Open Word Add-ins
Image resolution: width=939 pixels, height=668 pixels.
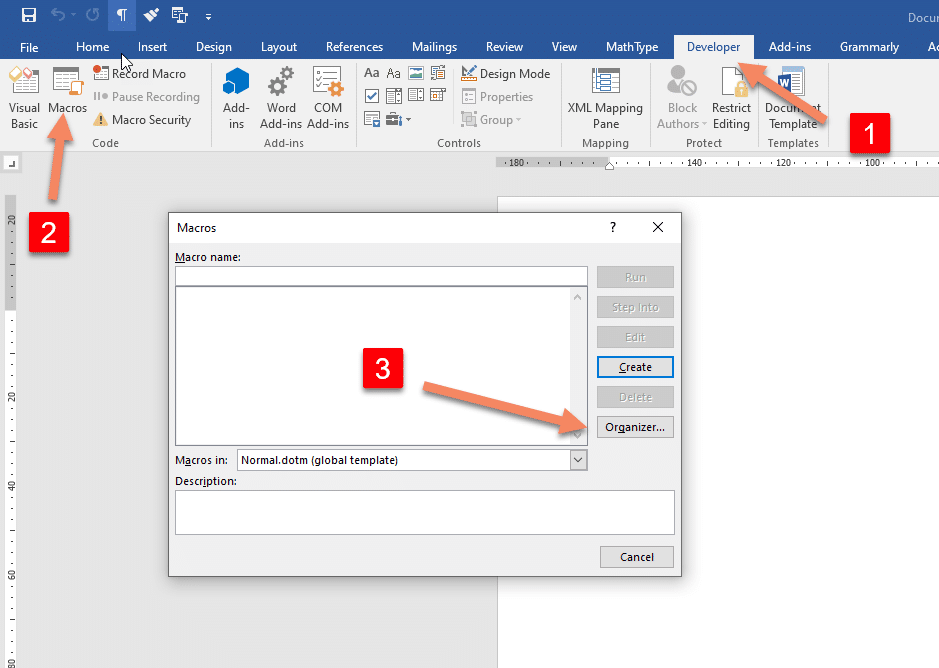tap(281, 98)
